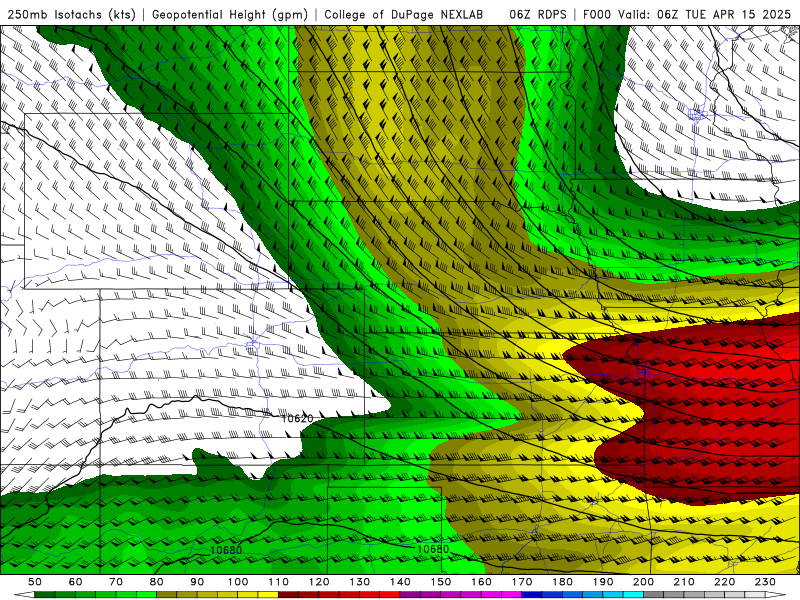Click the 130 knot colorbar label
Screen dimensions: 800x600
[x=360, y=582]
